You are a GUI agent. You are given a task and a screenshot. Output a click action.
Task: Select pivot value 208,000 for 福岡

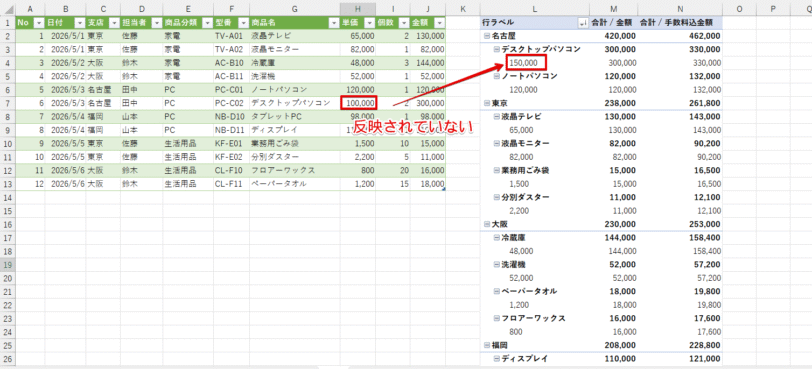pyautogui.click(x=614, y=345)
